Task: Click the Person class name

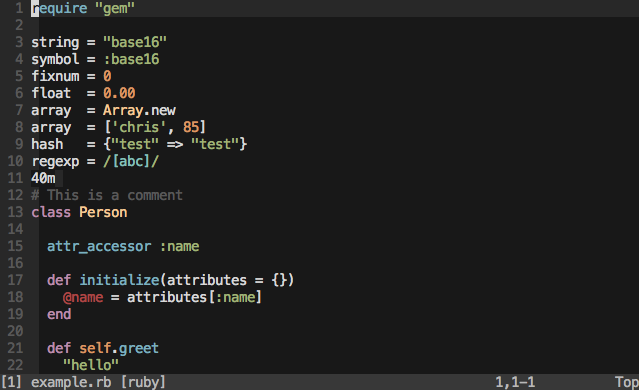Action: [103, 212]
